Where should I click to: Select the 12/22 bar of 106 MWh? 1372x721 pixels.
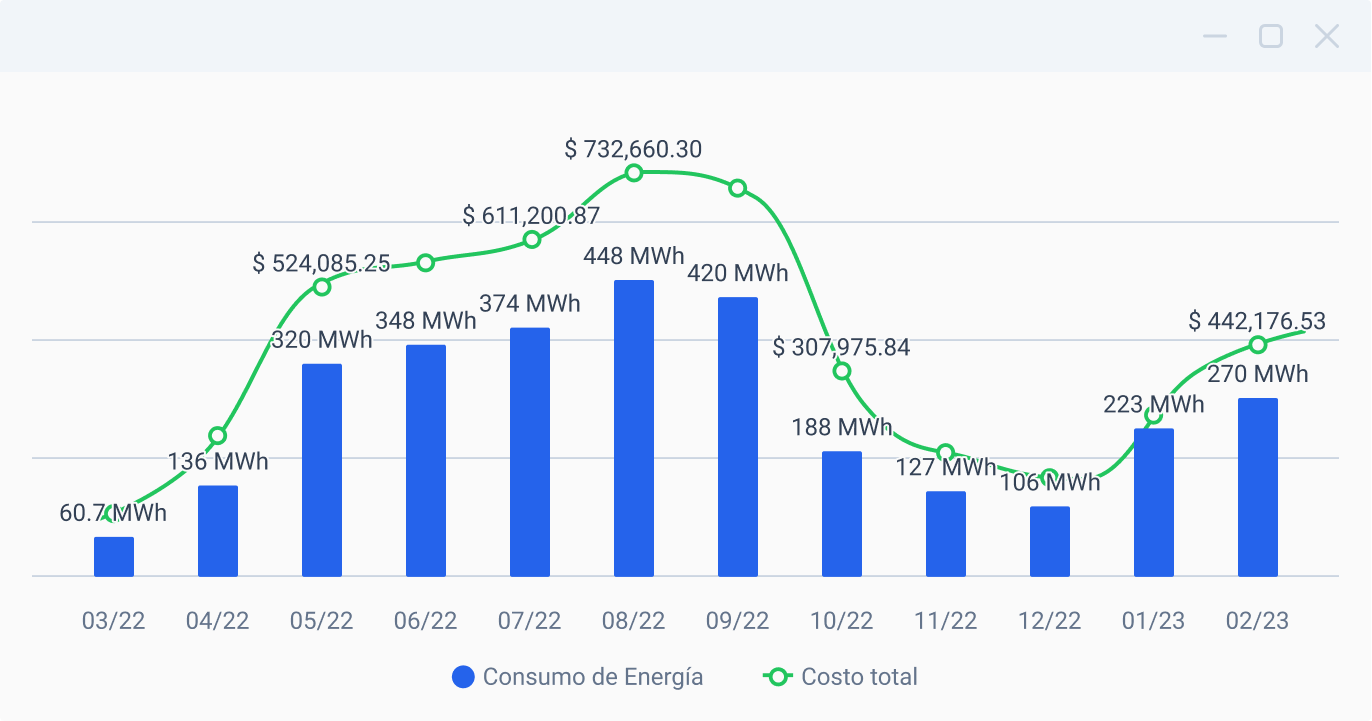click(1050, 541)
